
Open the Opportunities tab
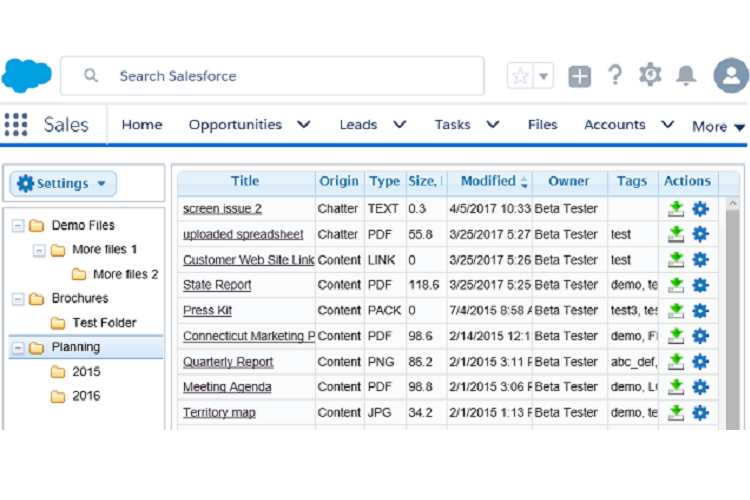click(x=235, y=124)
